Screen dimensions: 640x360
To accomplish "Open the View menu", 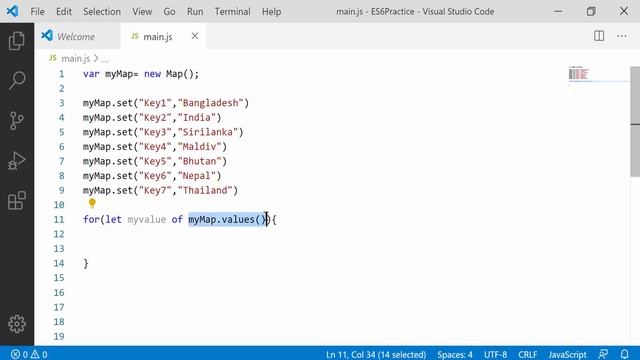I will coord(142,11).
